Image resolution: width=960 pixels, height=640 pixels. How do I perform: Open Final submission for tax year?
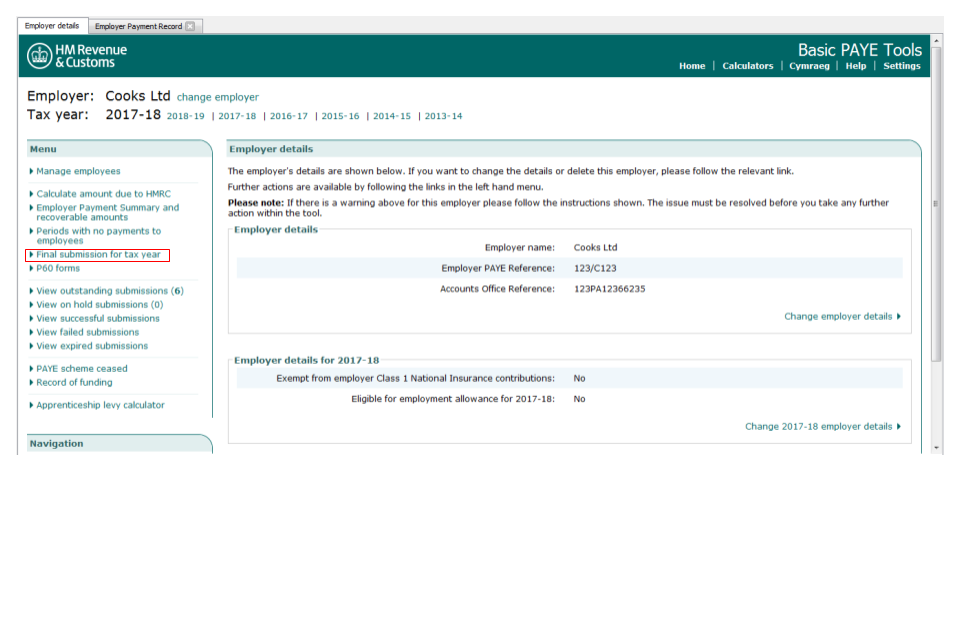tap(98, 255)
